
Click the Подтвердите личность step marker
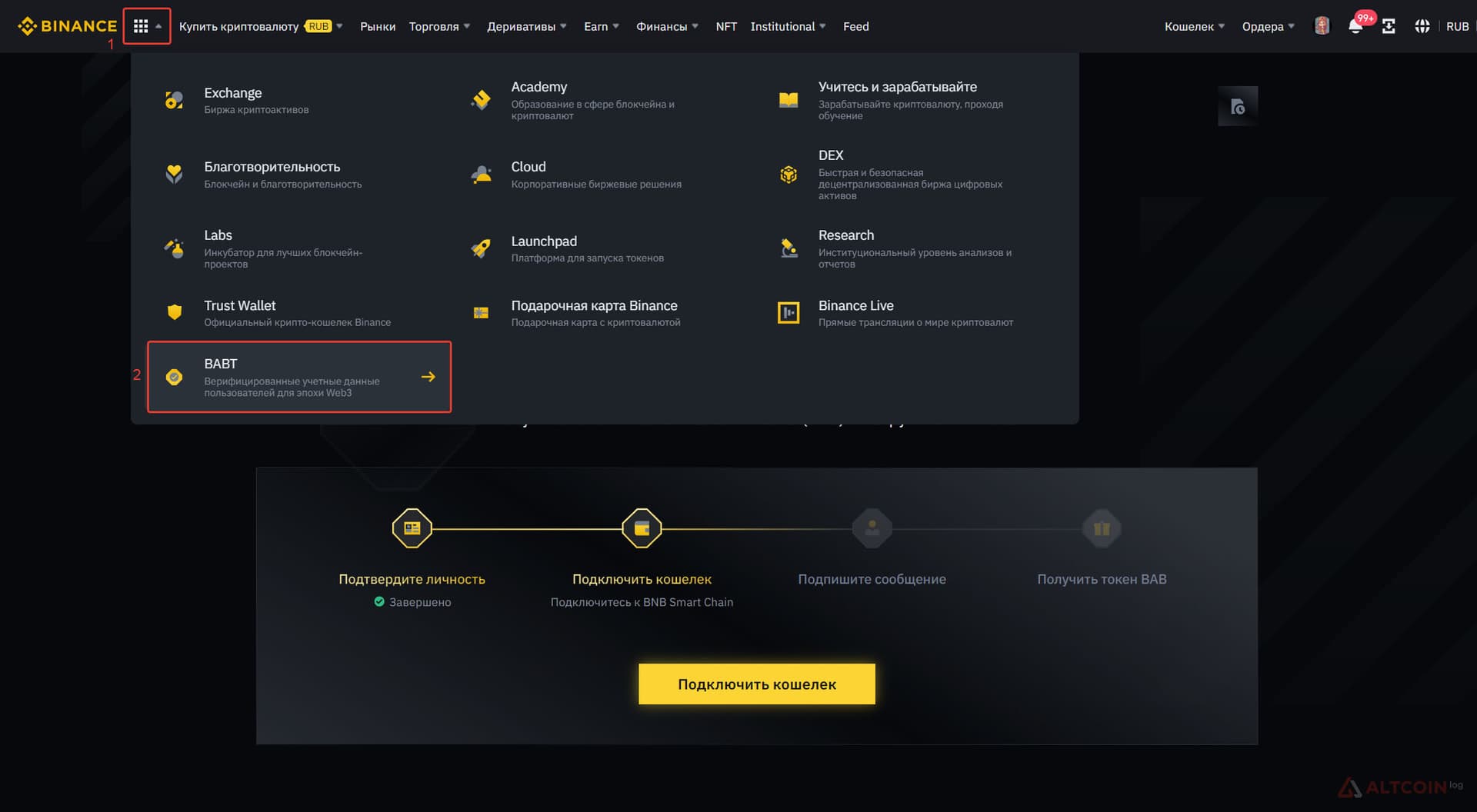pyautogui.click(x=412, y=528)
